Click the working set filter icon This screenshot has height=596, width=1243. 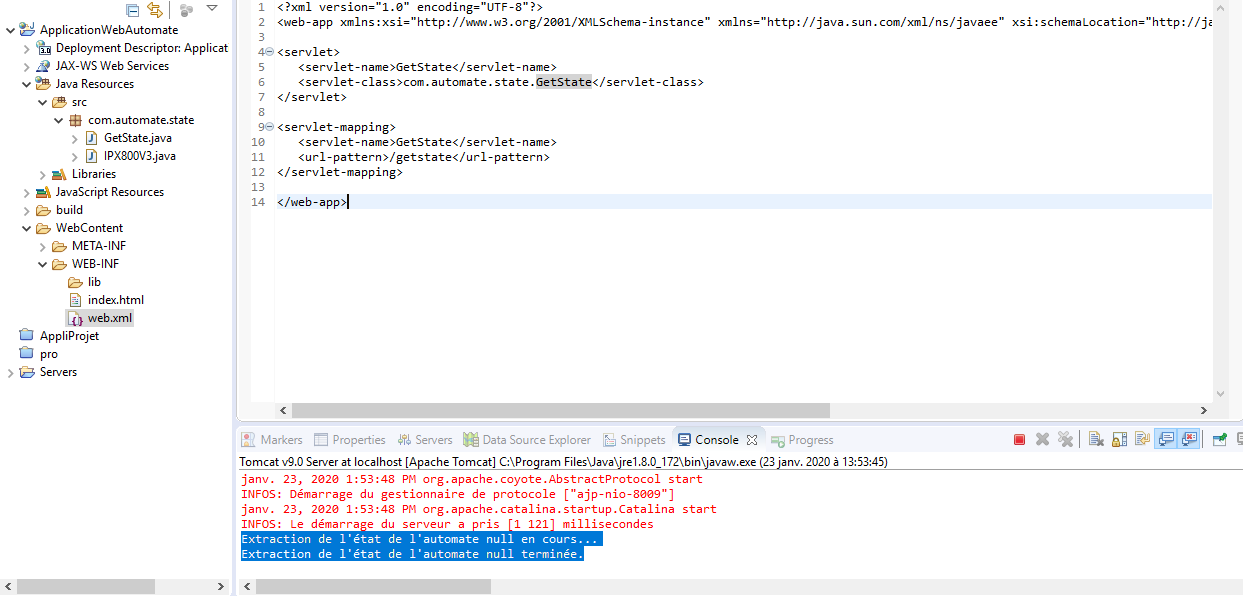click(186, 10)
